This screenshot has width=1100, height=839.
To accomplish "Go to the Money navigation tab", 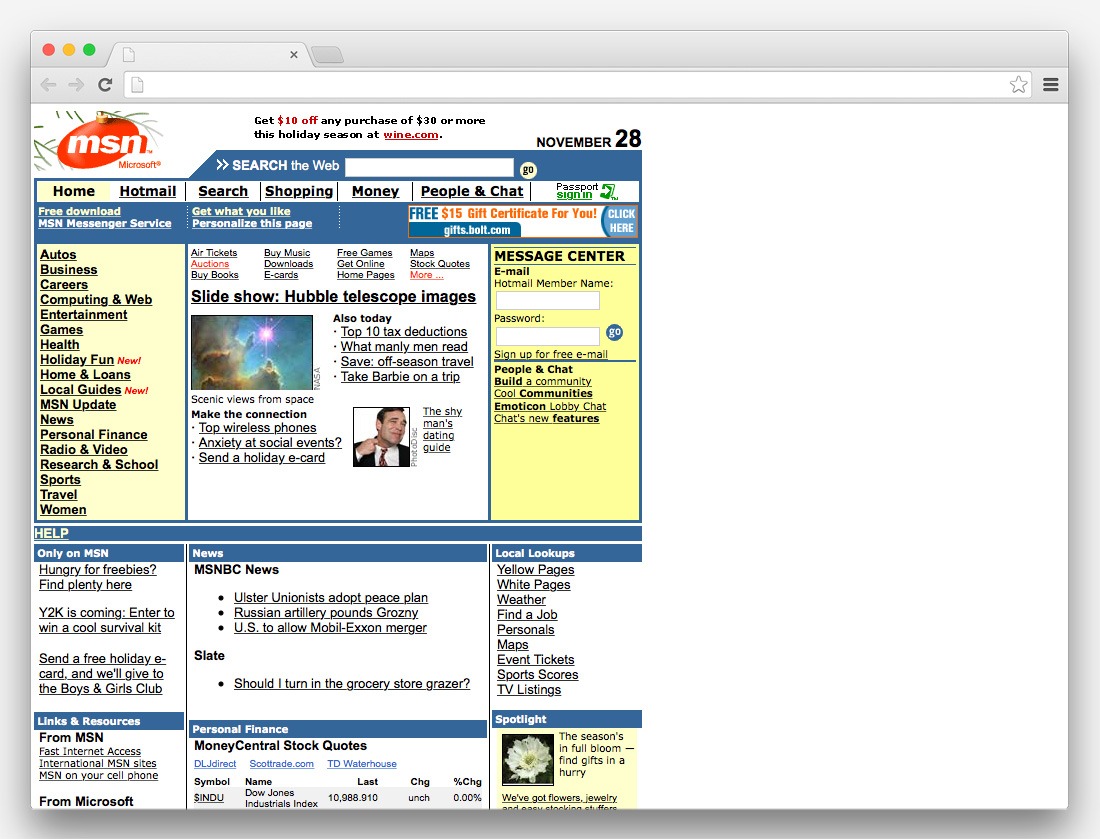I will [375, 191].
